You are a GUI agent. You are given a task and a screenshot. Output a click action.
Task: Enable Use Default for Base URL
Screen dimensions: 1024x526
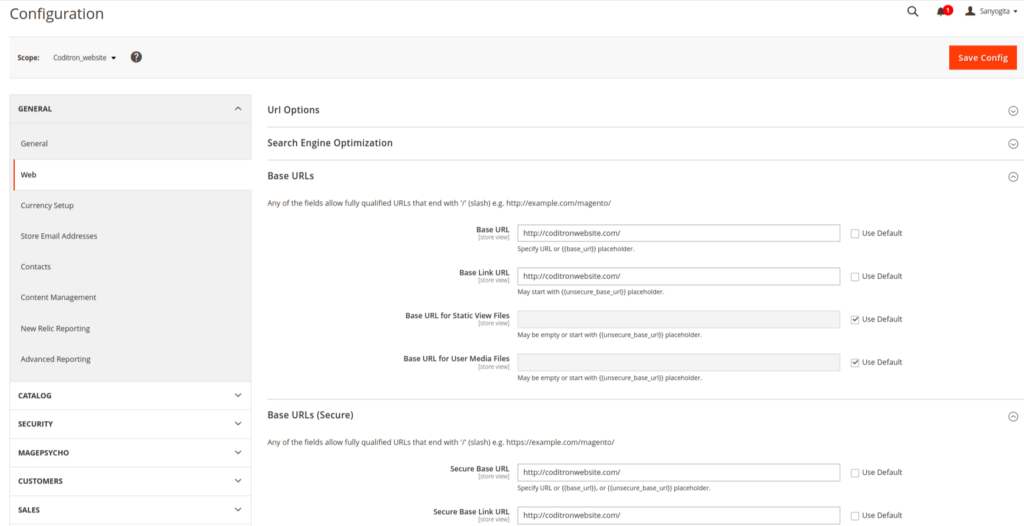pyautogui.click(x=855, y=234)
